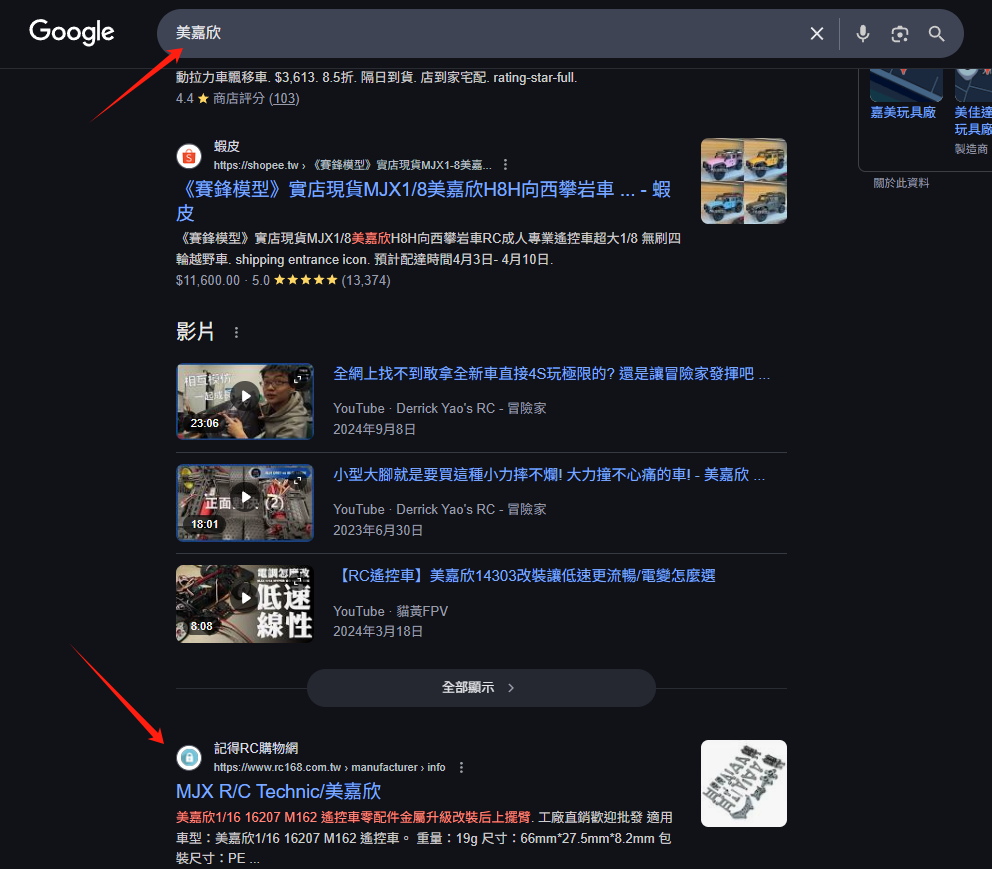Viewport: 992px width, 869px height.
Task: Open the (103) store rating reviews link
Action: (x=284, y=99)
